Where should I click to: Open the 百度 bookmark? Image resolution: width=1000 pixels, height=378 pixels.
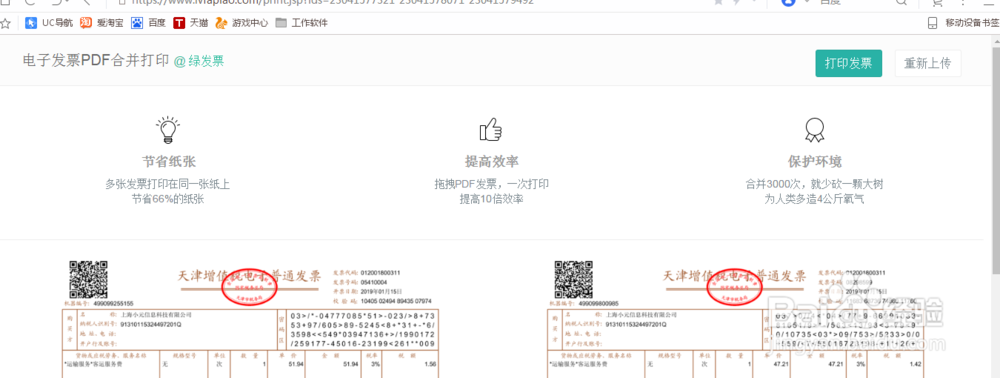point(149,23)
